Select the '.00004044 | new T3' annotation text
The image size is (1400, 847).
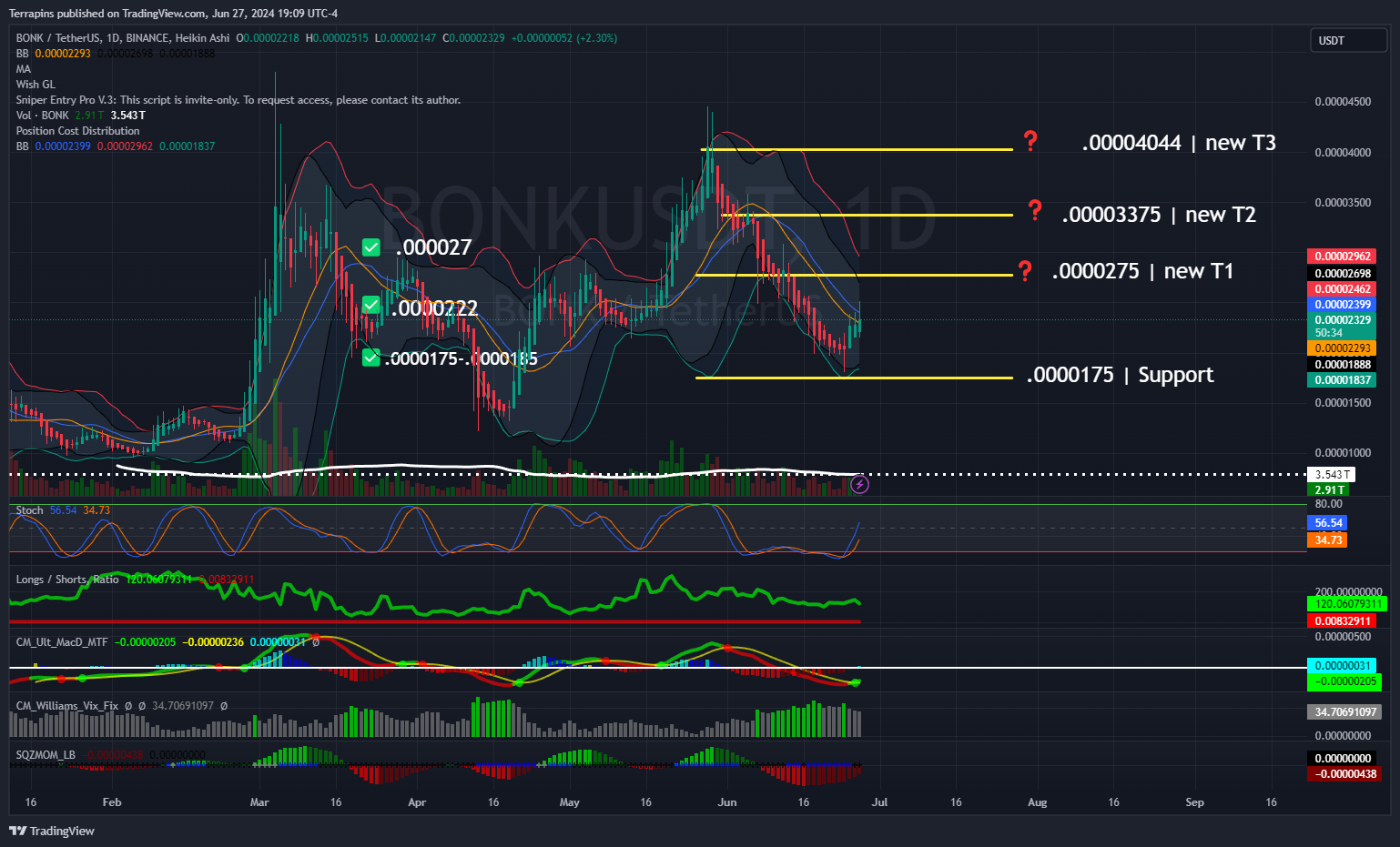(1179, 143)
